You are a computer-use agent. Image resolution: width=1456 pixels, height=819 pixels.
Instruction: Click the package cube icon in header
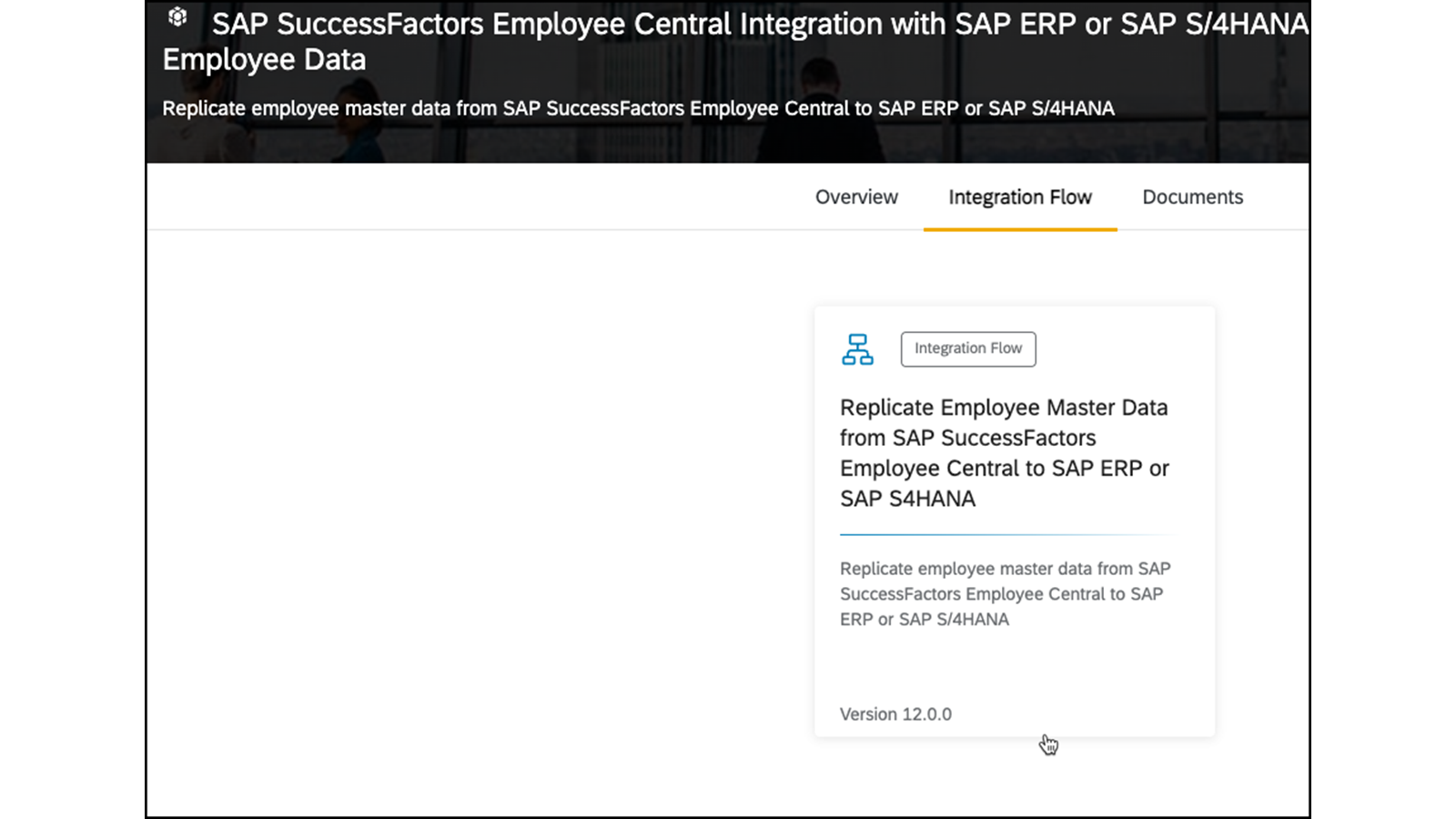[x=177, y=17]
